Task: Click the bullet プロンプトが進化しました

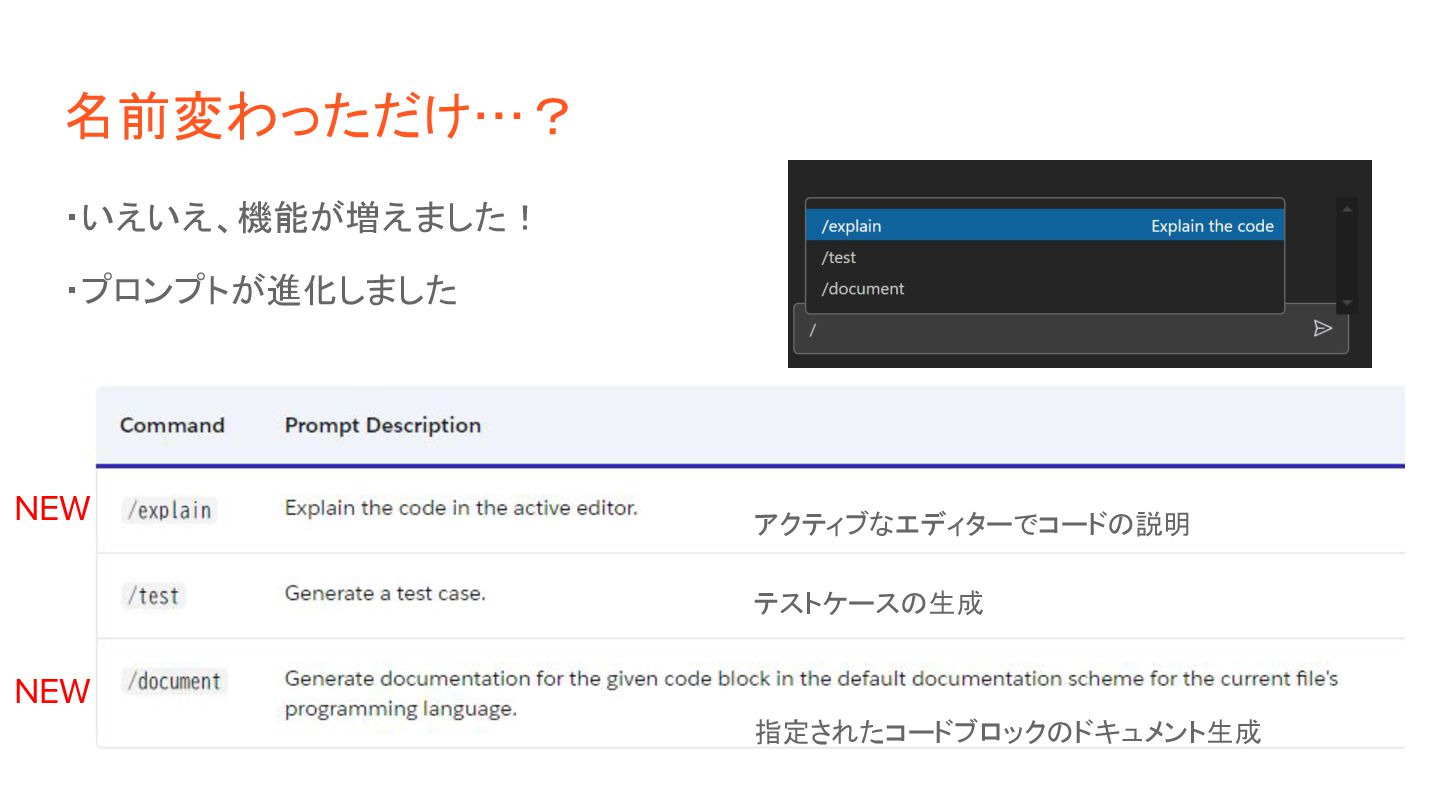Action: coord(263,291)
